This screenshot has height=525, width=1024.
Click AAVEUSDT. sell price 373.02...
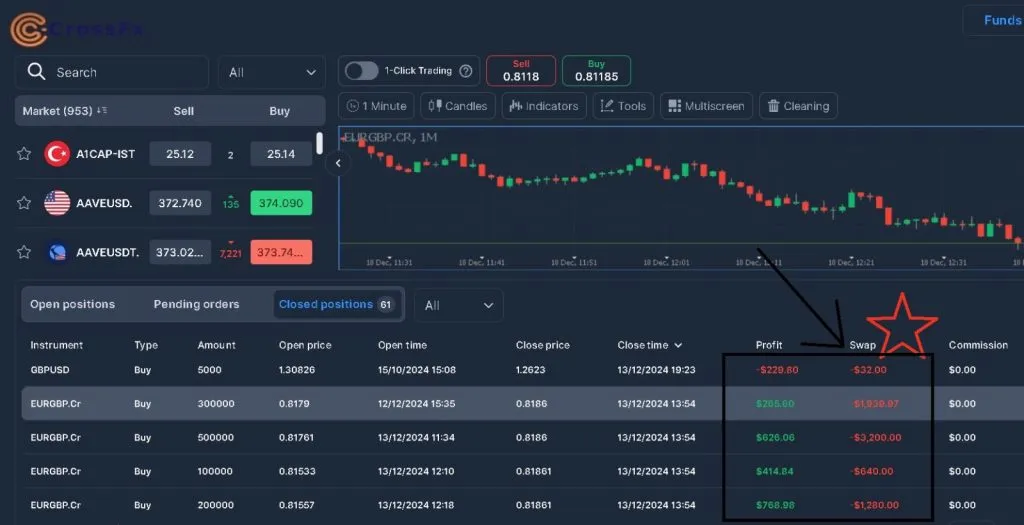pyautogui.click(x=180, y=252)
